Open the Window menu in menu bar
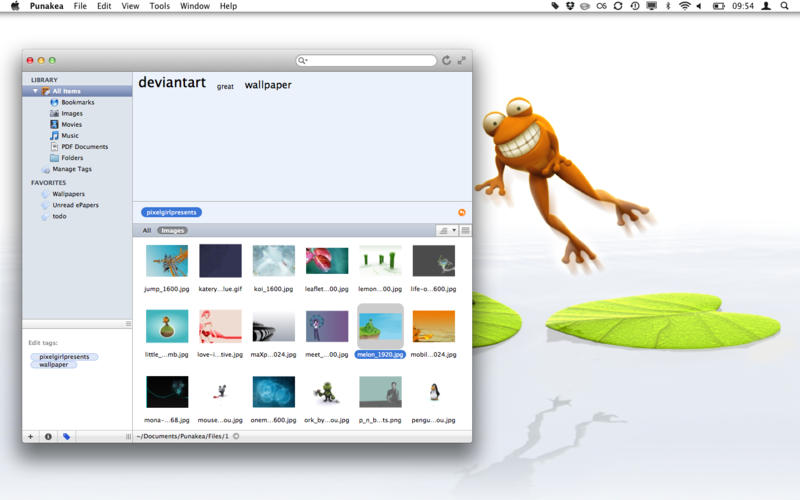 [x=194, y=6]
